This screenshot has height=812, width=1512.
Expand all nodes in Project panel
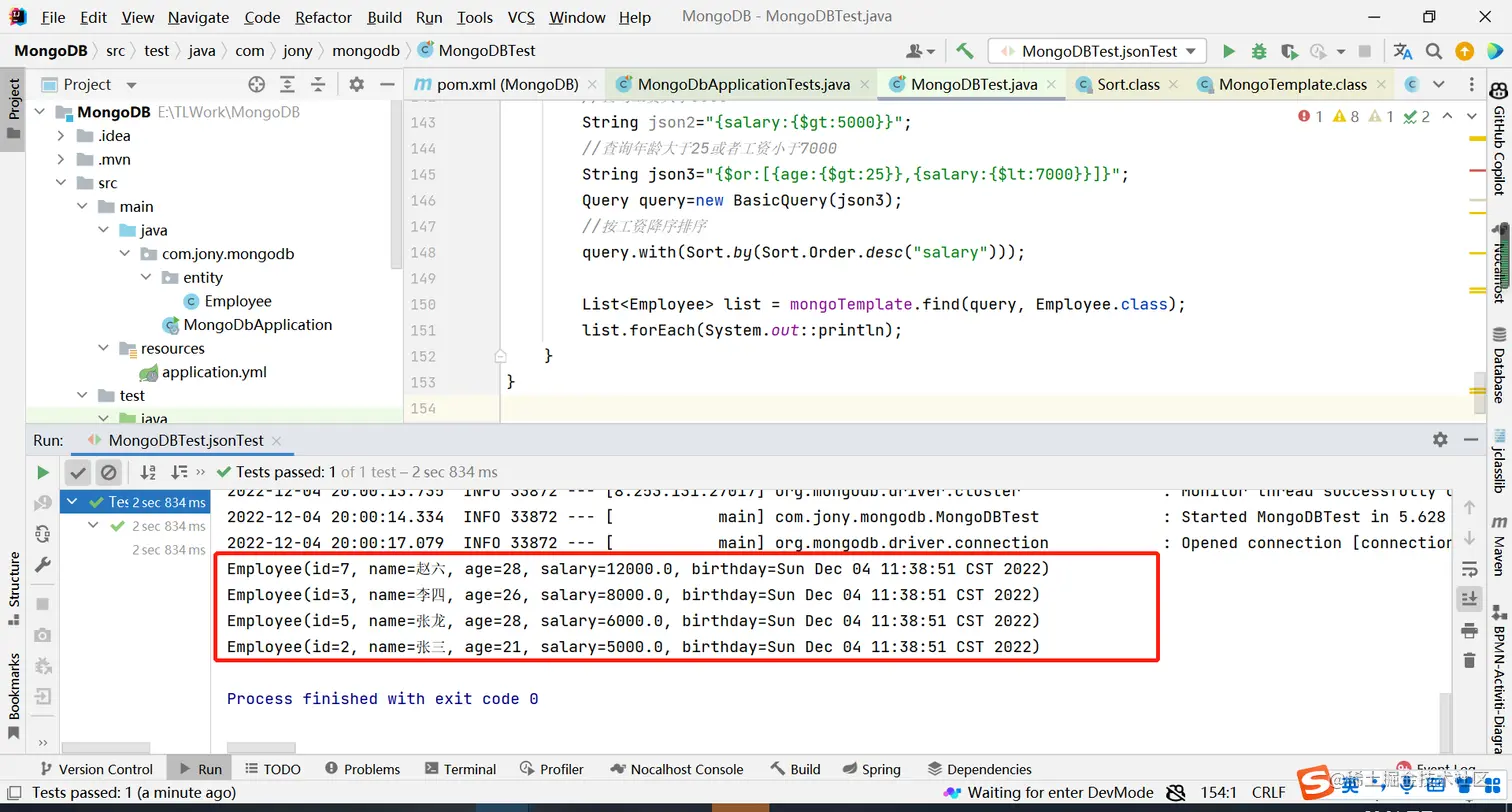(287, 85)
